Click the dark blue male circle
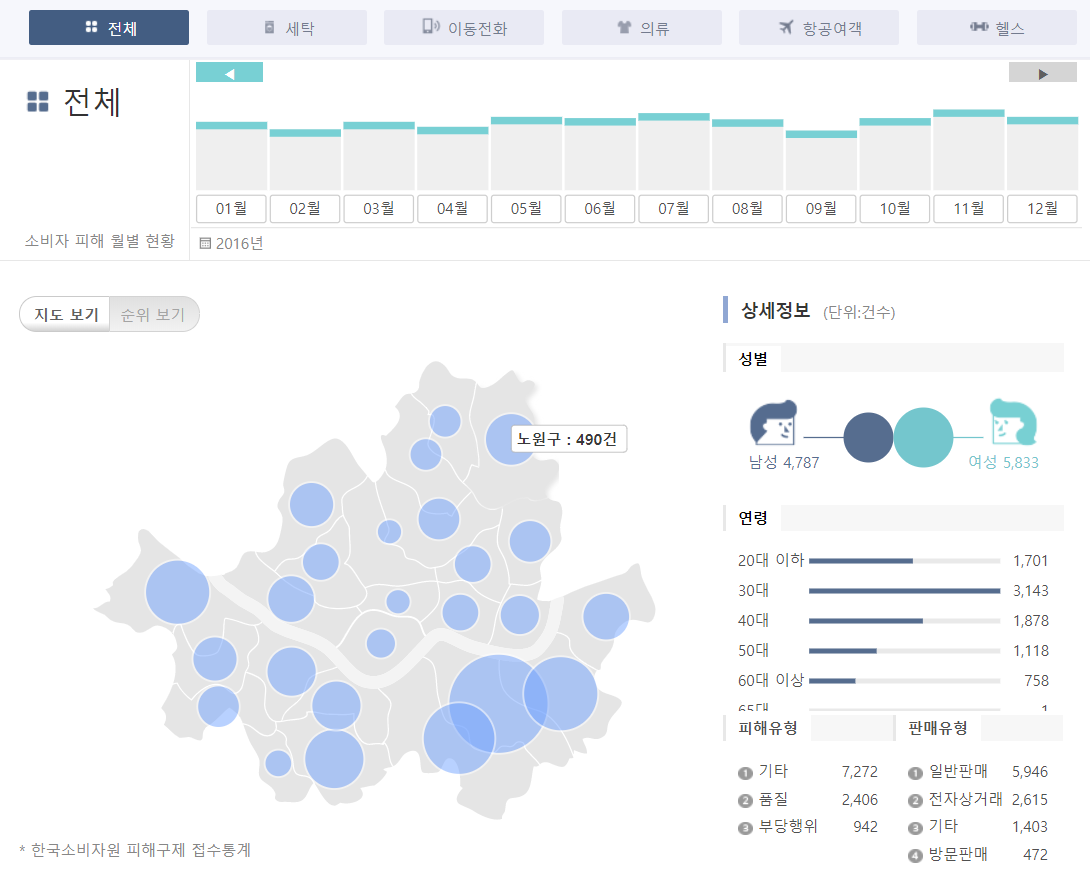The width and height of the screenshot is (1090, 875). click(868, 437)
